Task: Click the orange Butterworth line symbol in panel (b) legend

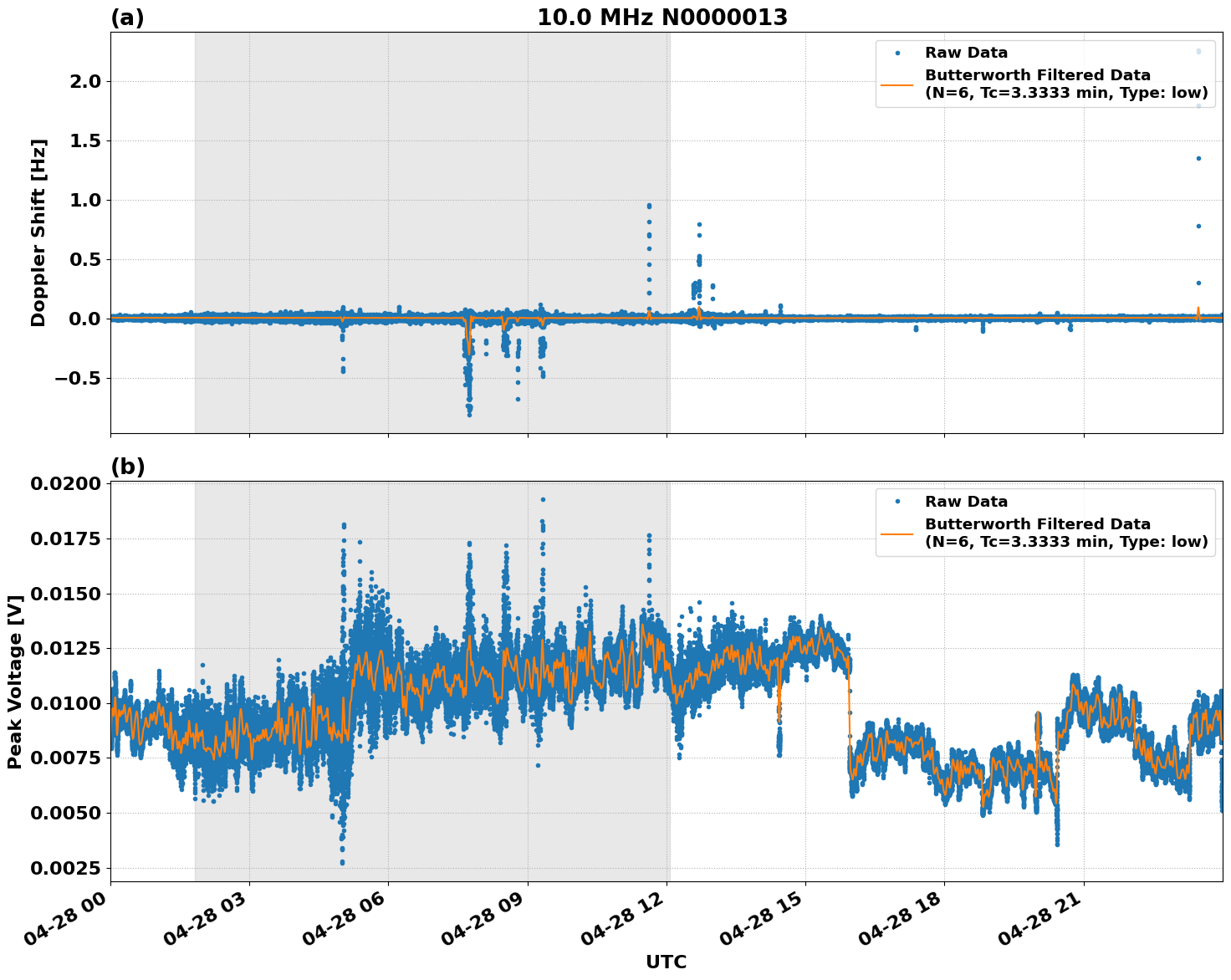Action: click(x=897, y=533)
